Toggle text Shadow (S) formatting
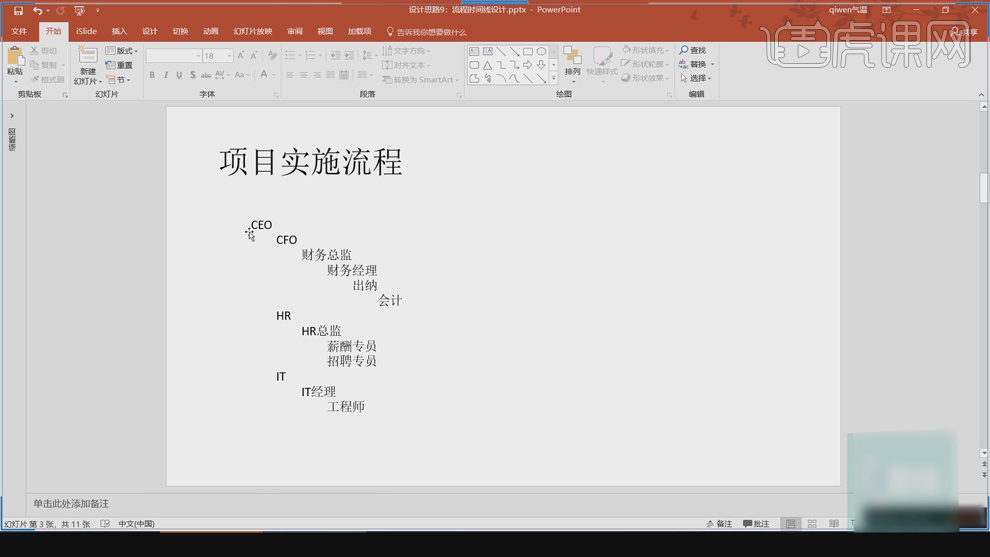Viewport: 990px width, 557px height. pyautogui.click(x=193, y=75)
